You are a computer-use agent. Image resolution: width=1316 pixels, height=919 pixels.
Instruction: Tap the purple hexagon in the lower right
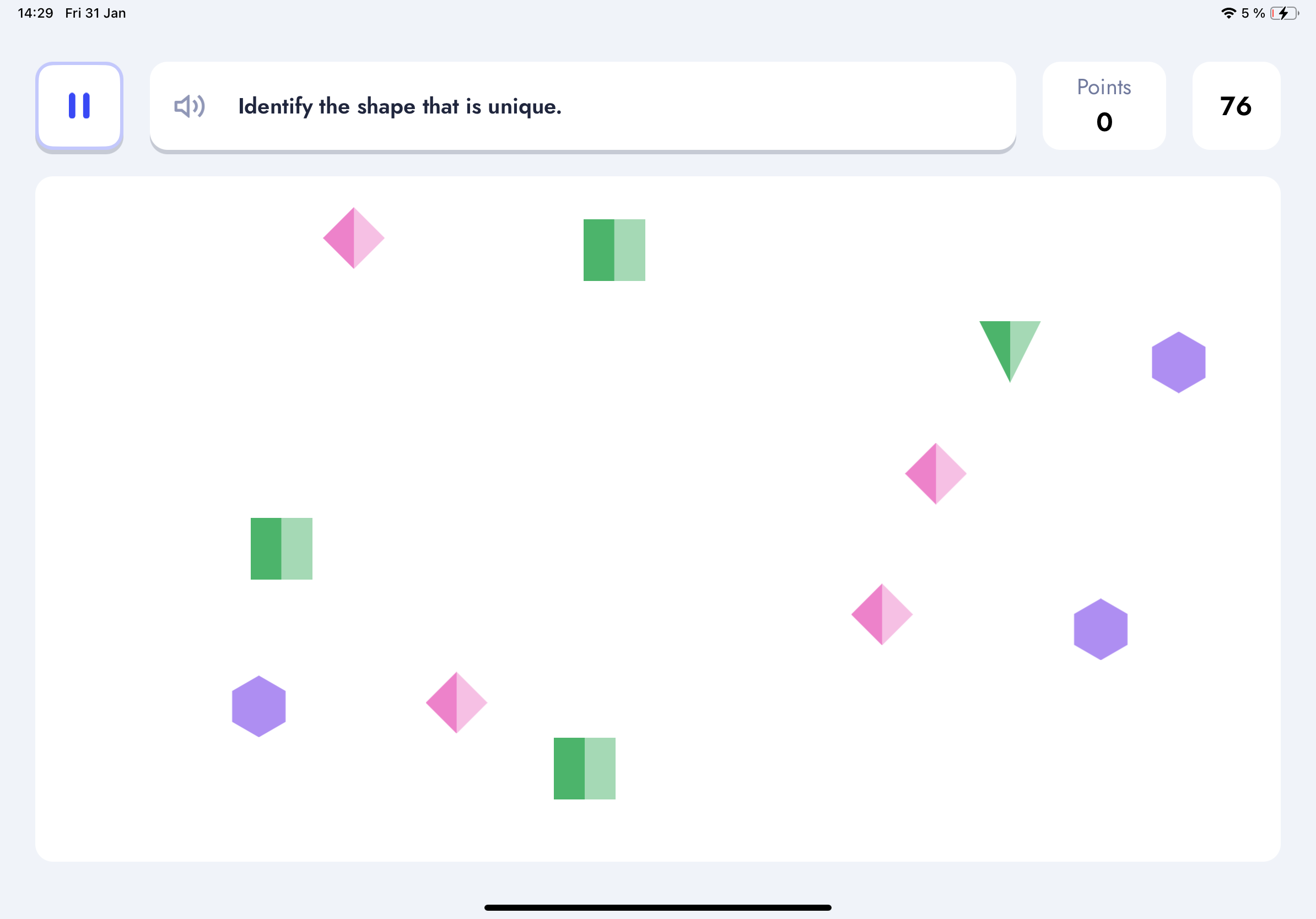[x=1101, y=629]
